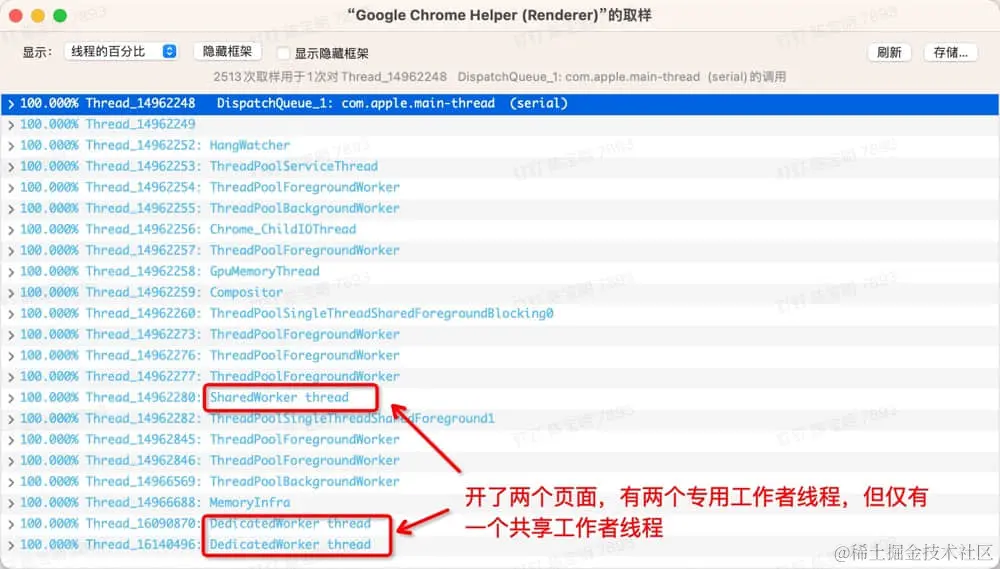
Task: Expand the Thread_14962276 chevron
Action: point(11,357)
